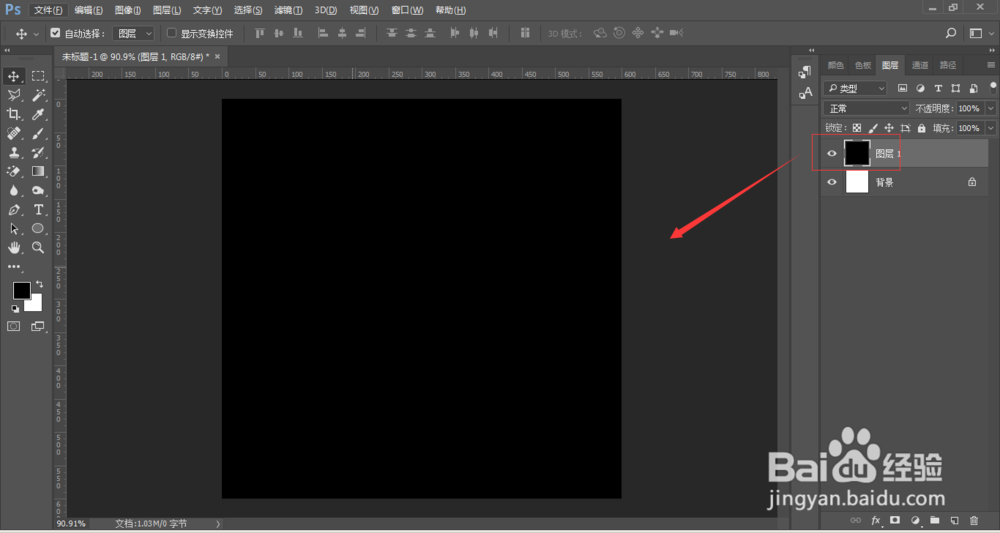Add a layer mask
Image resolution: width=1000 pixels, height=533 pixels.
point(895,520)
